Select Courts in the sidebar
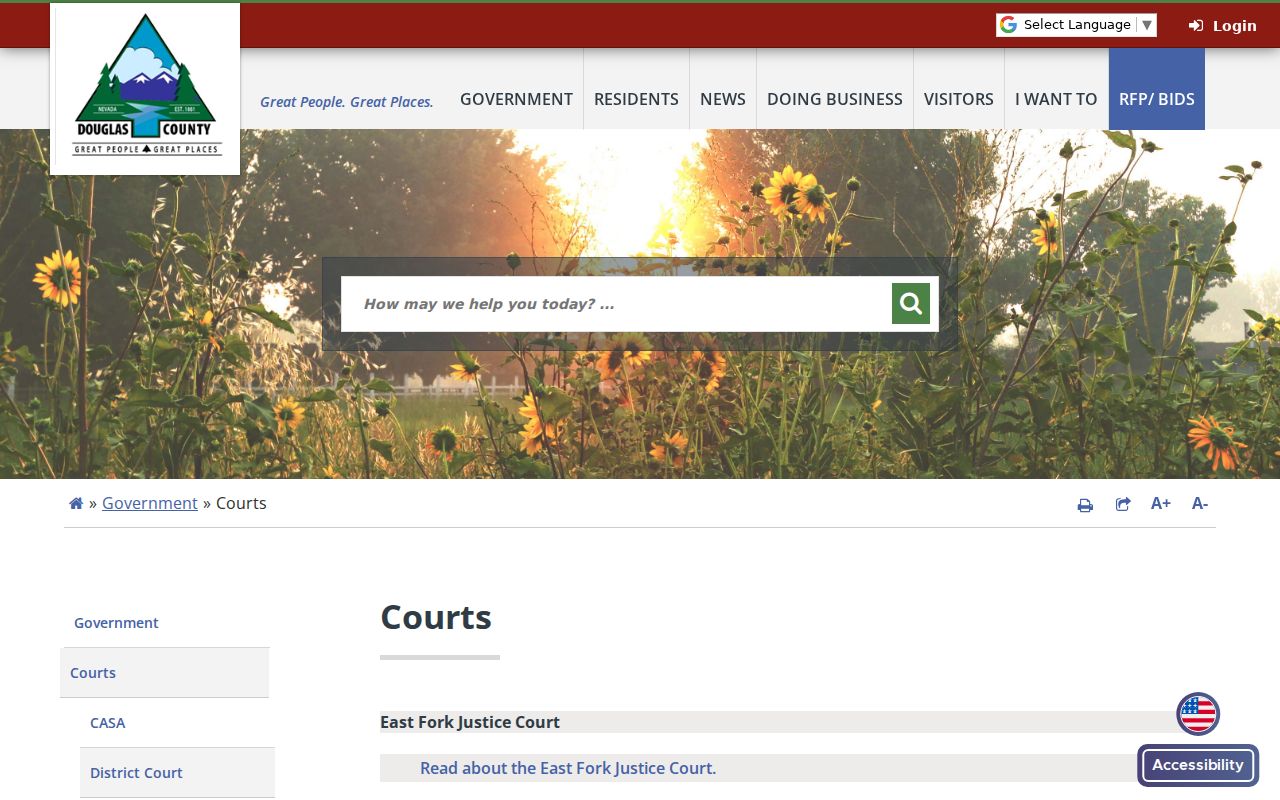 click(x=165, y=673)
